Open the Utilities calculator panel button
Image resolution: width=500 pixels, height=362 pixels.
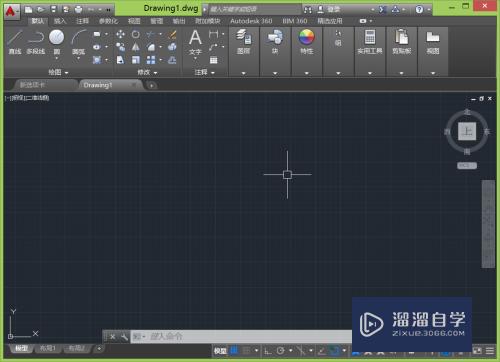(370, 41)
